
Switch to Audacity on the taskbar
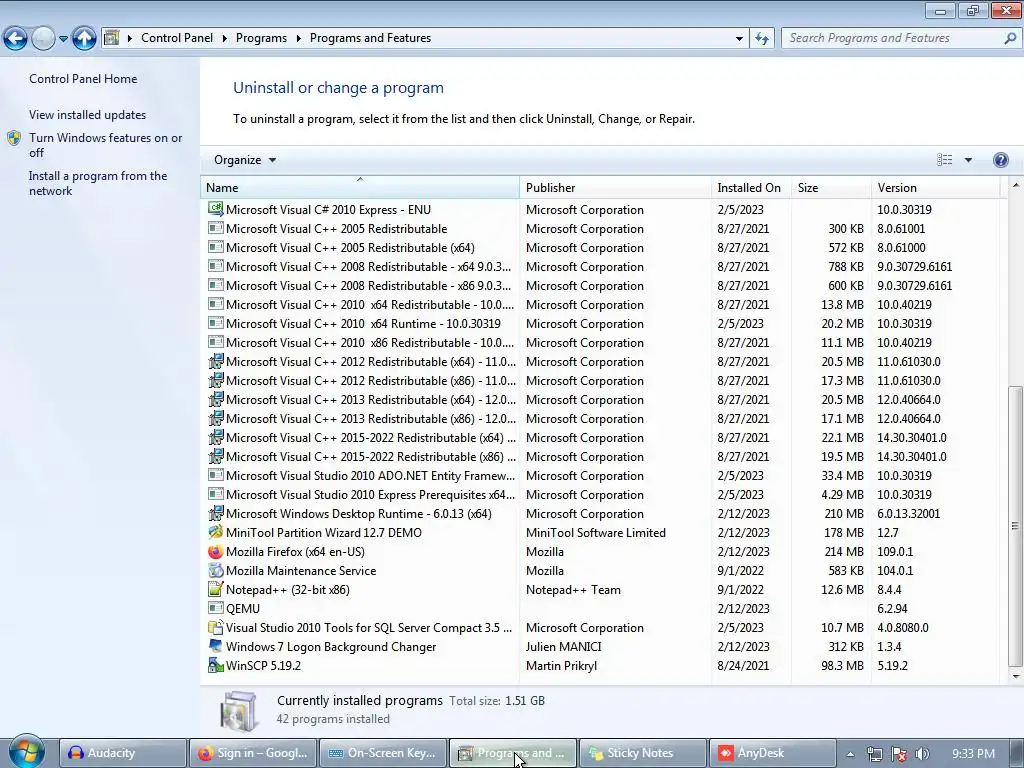(123, 753)
